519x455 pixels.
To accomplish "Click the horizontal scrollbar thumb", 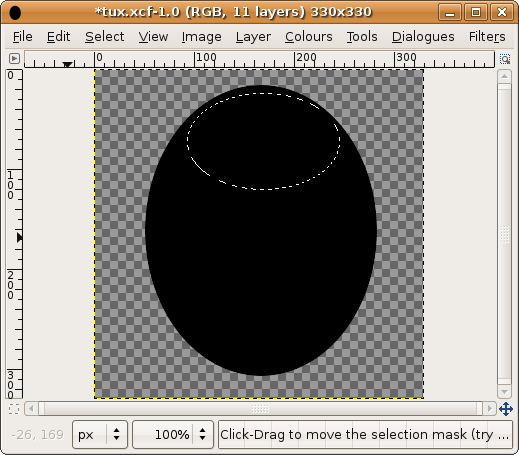I will tap(260, 408).
